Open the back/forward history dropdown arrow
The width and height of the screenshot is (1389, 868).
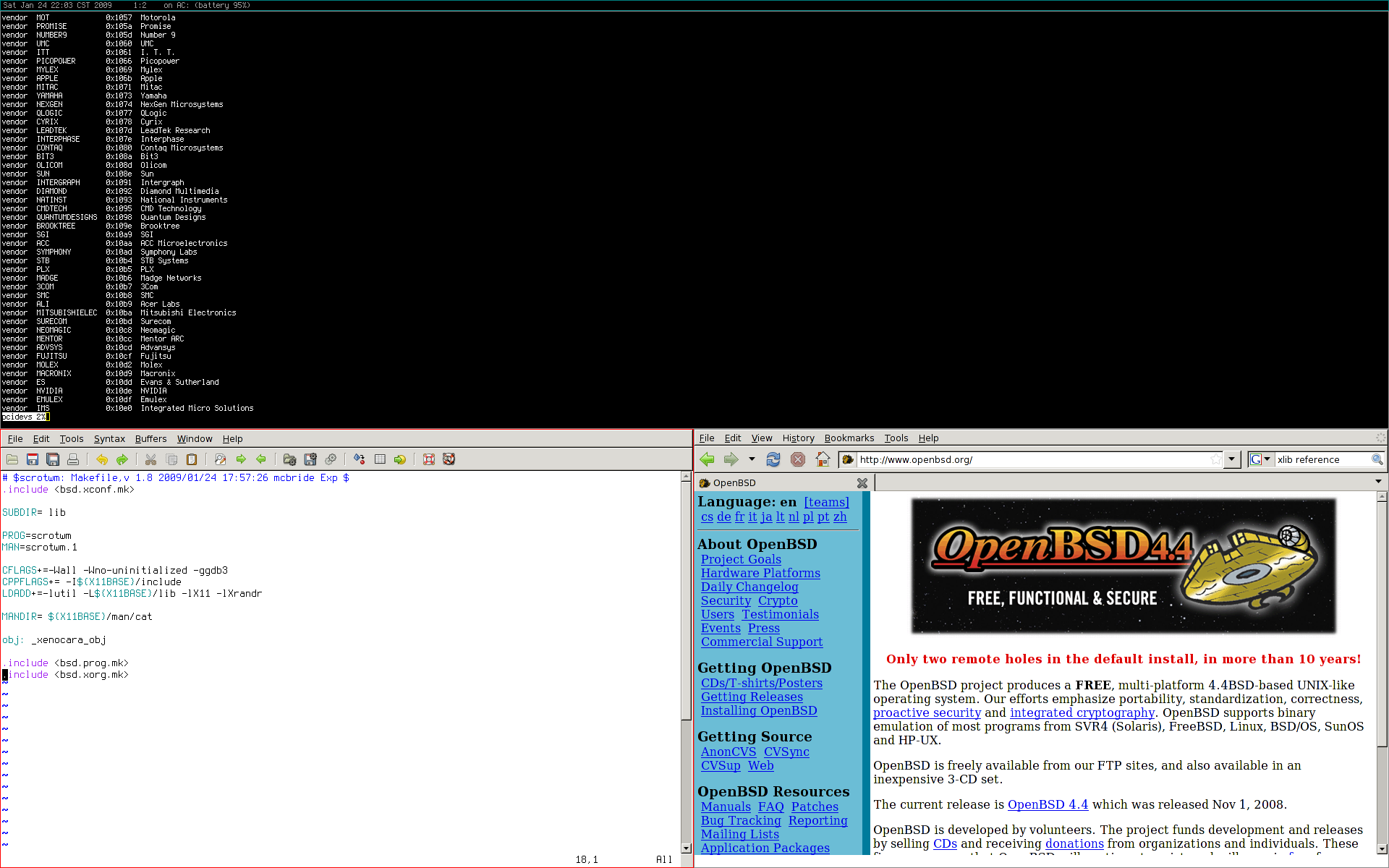click(752, 459)
